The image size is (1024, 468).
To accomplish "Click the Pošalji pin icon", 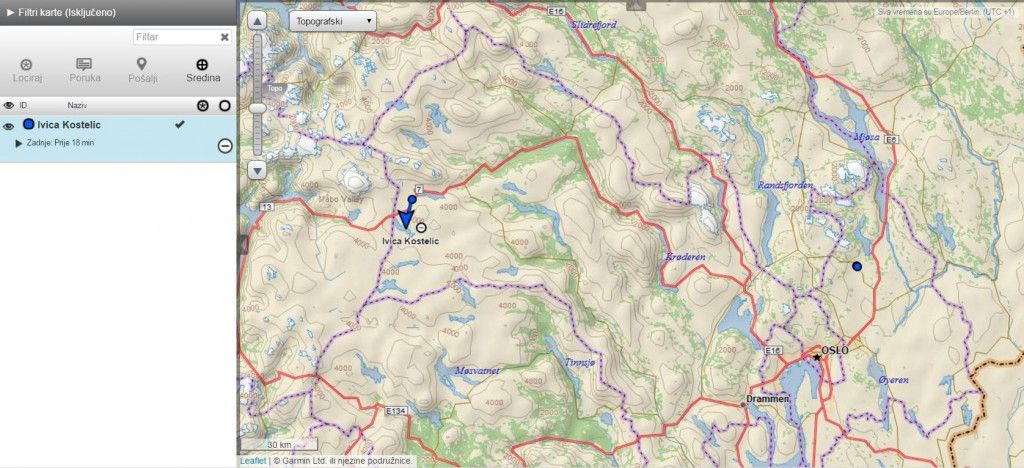I will point(141,64).
